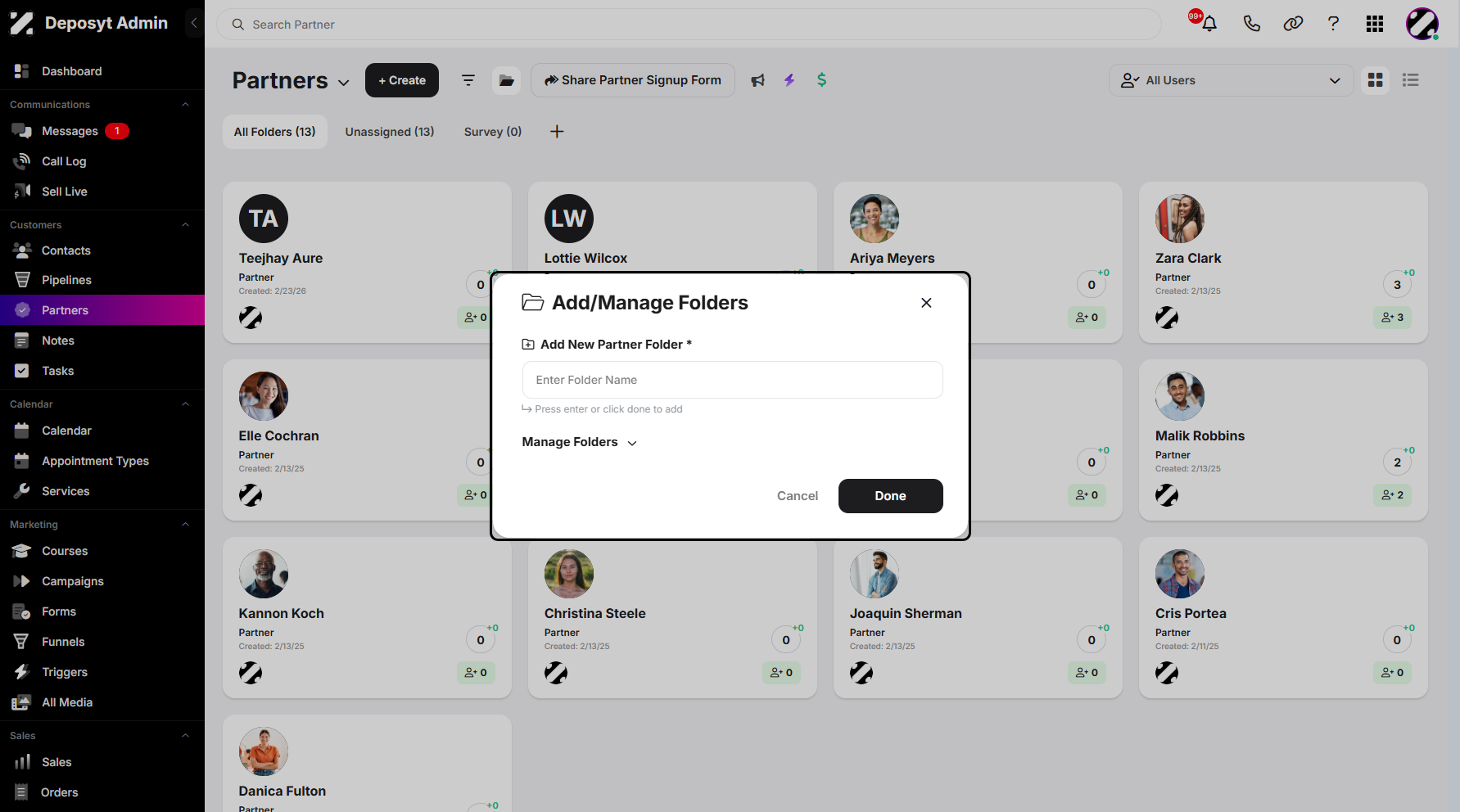The image size is (1460, 812).
Task: Select the All Folders (13) tab
Action: coord(275,132)
